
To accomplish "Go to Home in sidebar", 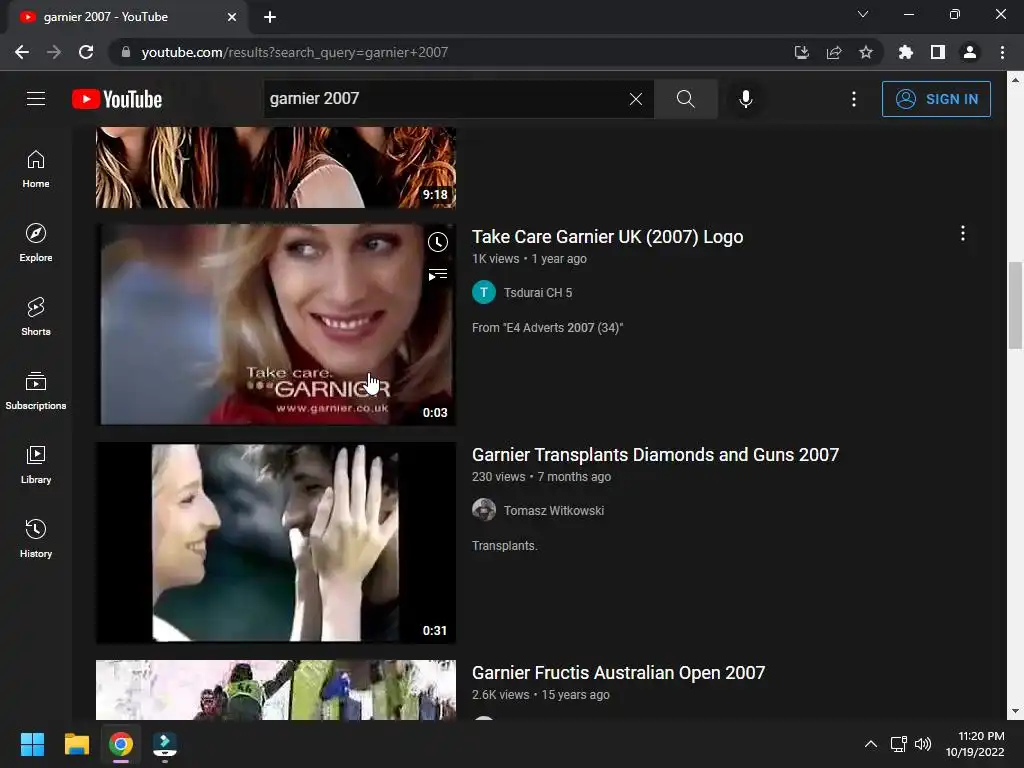I will tap(36, 168).
